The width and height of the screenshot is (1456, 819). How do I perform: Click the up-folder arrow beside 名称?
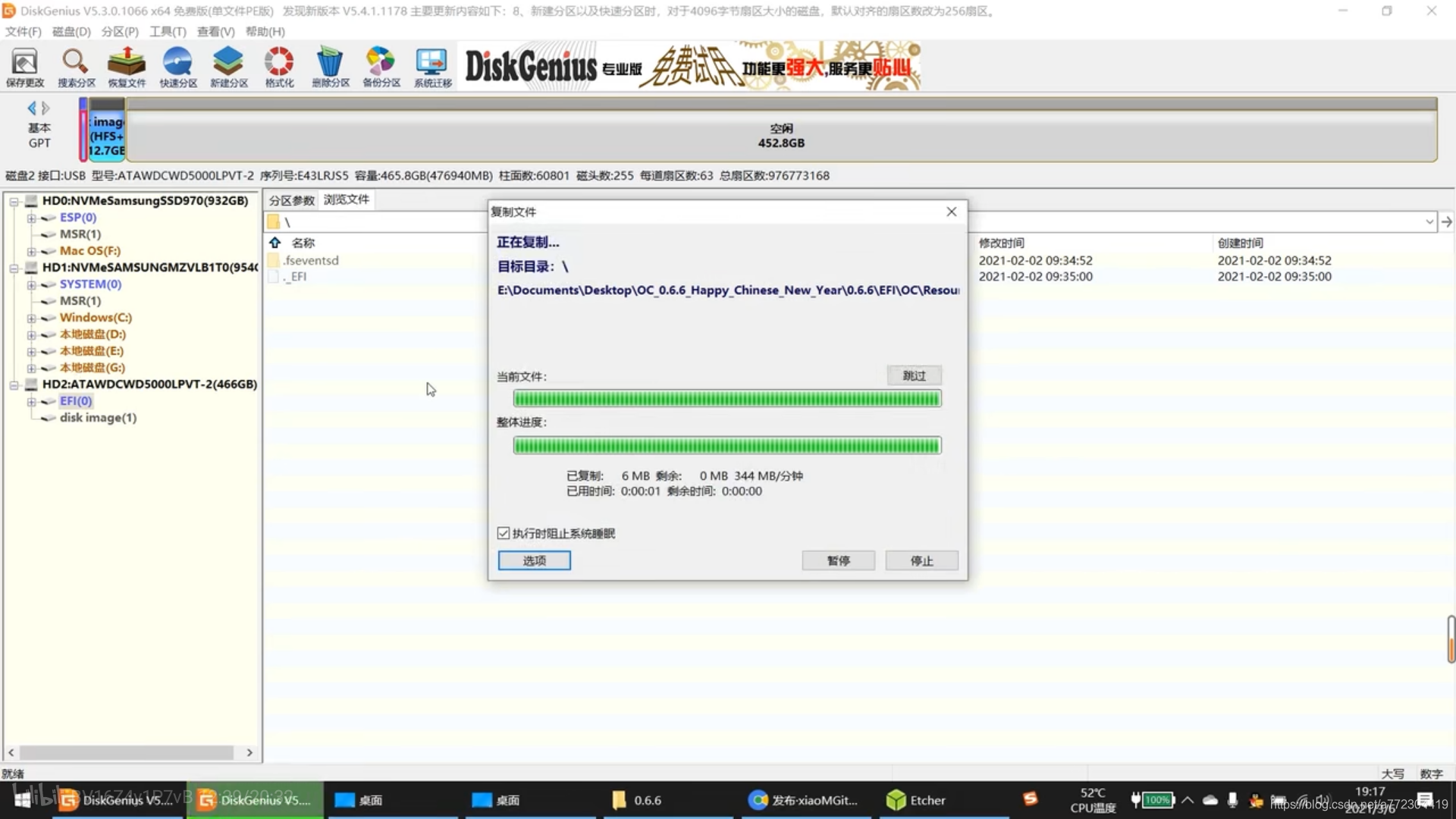(275, 243)
